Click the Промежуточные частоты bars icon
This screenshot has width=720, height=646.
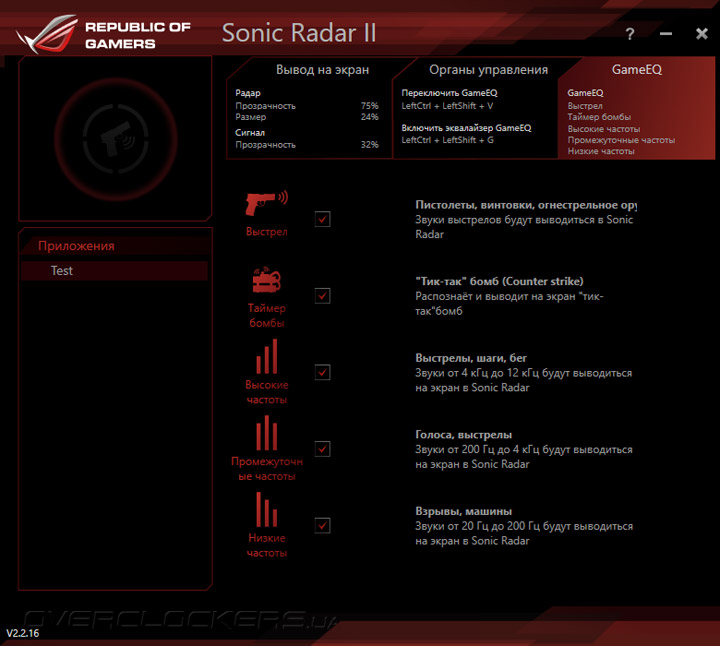[267, 433]
